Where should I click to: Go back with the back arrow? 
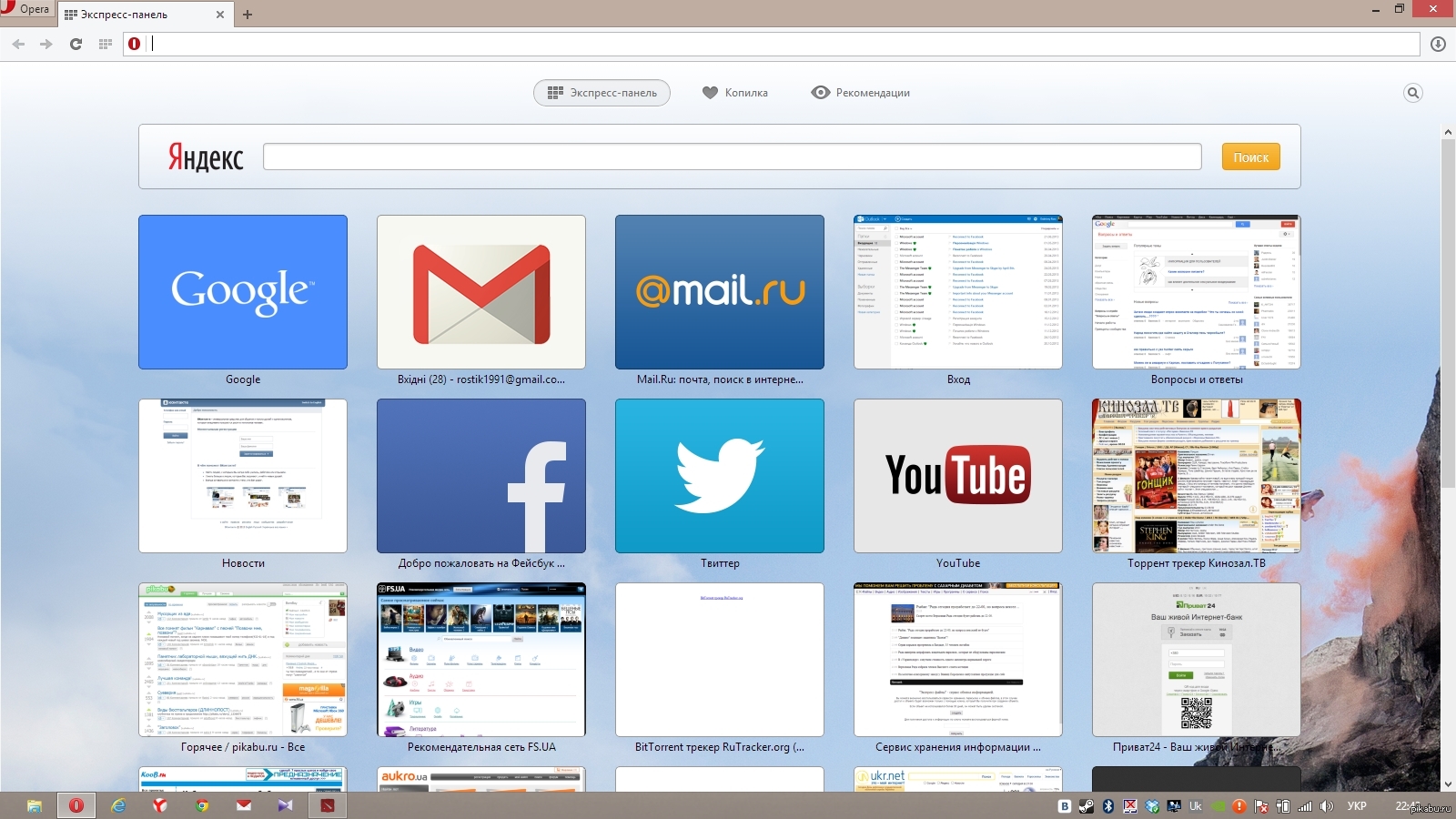pos(18,44)
